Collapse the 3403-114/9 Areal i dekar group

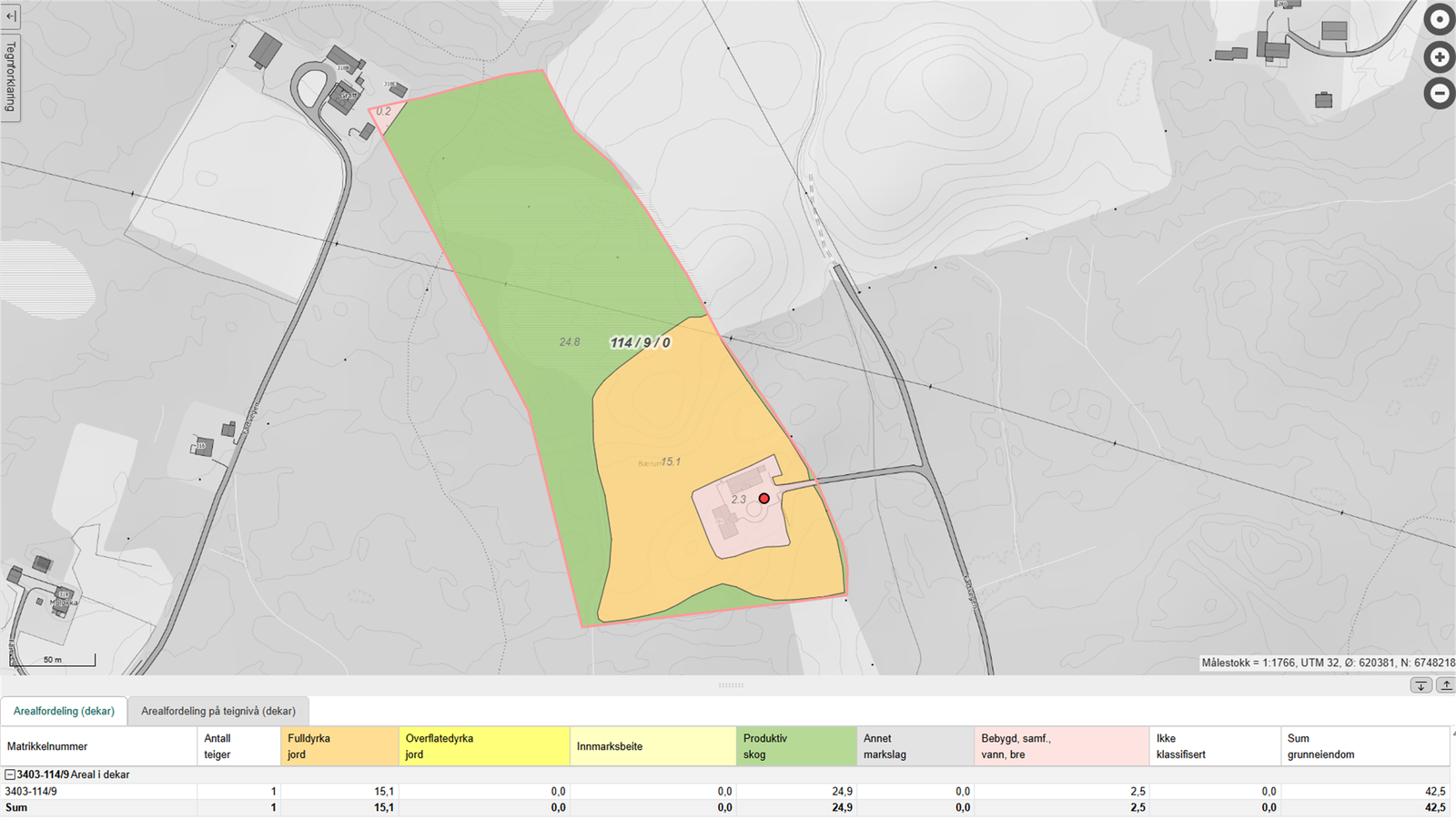10,774
